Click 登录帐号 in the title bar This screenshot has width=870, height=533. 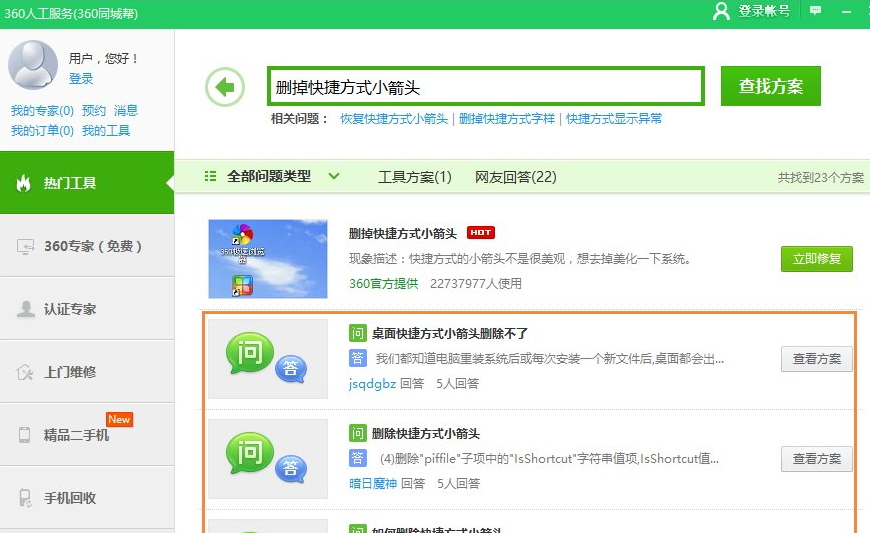[x=764, y=11]
